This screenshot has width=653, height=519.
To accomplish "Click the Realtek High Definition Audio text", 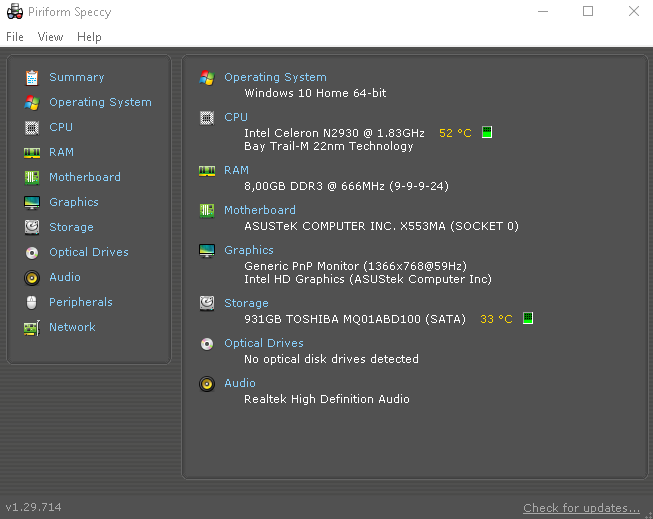I will pyautogui.click(x=327, y=399).
